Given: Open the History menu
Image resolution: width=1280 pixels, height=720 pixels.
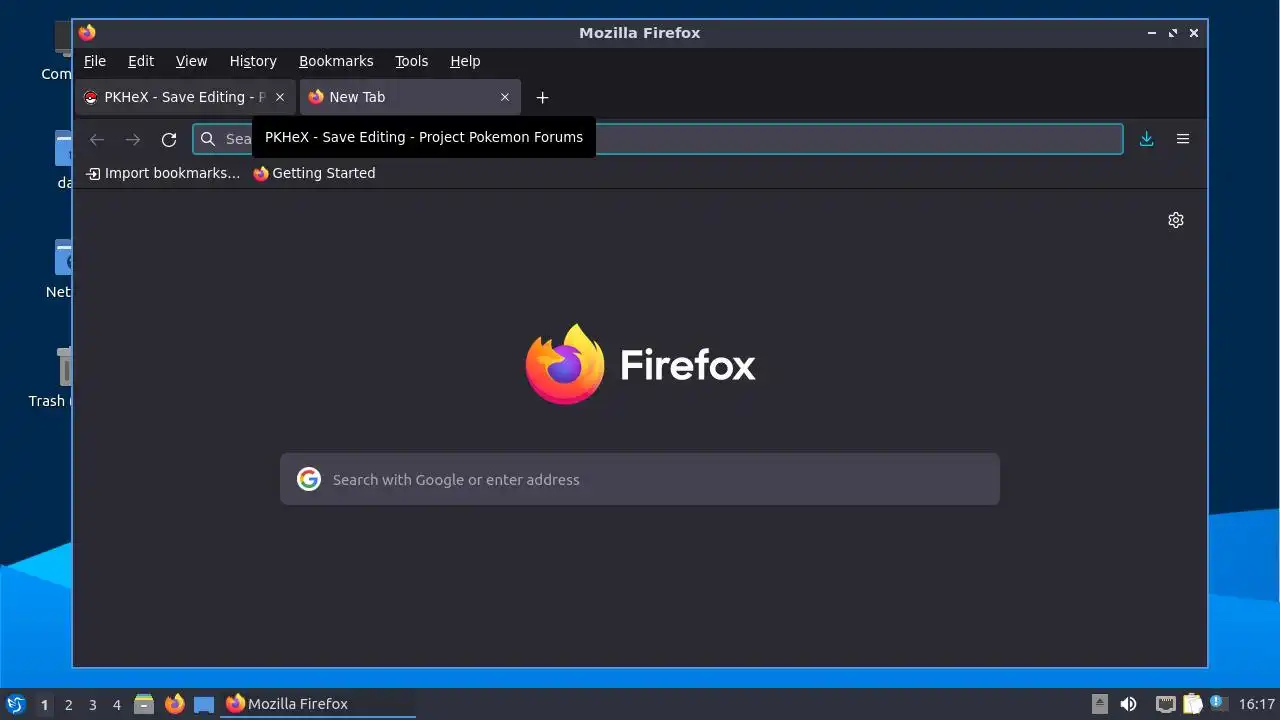Looking at the screenshot, I should coord(253,61).
